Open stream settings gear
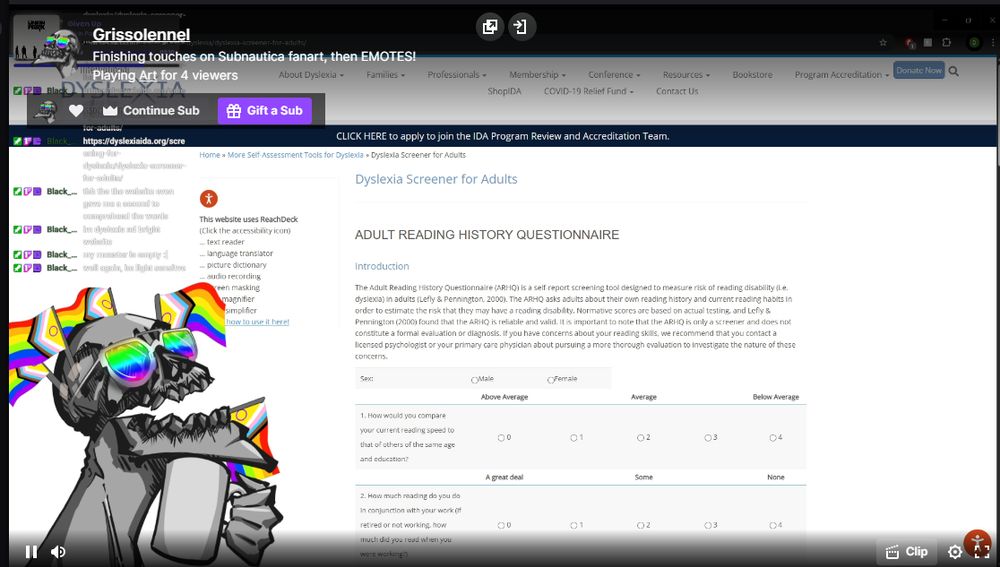Viewport: 1000px width, 567px height. point(955,552)
